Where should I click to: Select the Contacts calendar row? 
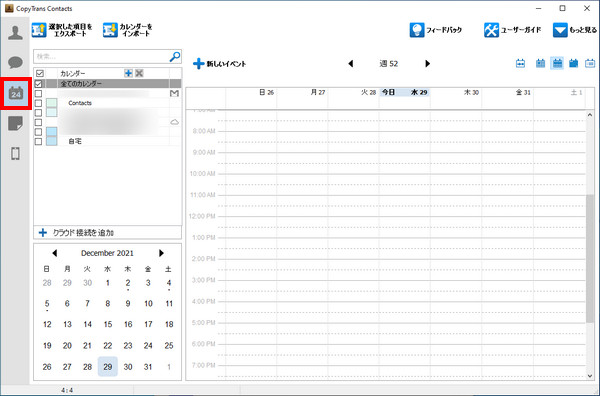[x=108, y=103]
